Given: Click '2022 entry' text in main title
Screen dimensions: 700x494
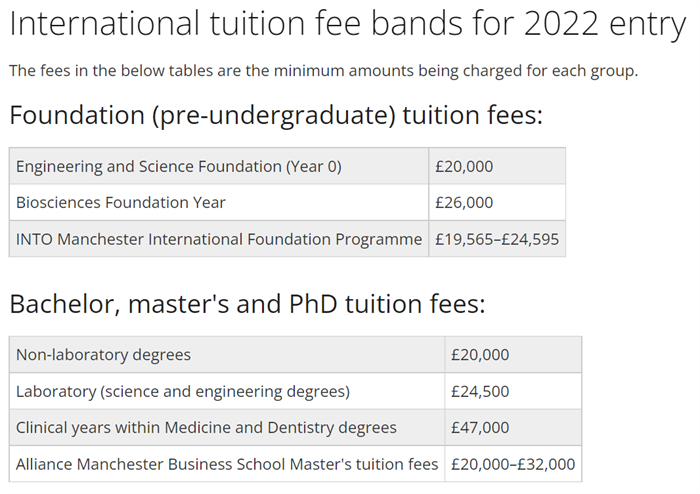Looking at the screenshot, I should (x=605, y=23).
